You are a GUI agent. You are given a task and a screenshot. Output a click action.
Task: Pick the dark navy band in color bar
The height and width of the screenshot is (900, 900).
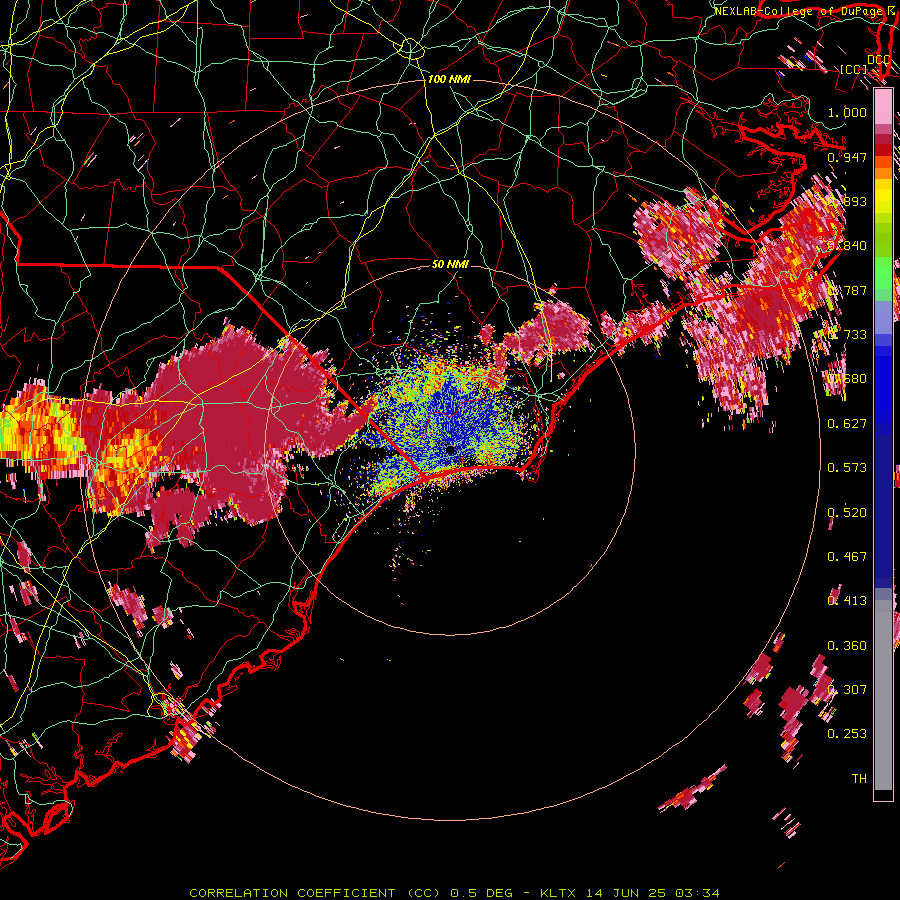pyautogui.click(x=883, y=511)
